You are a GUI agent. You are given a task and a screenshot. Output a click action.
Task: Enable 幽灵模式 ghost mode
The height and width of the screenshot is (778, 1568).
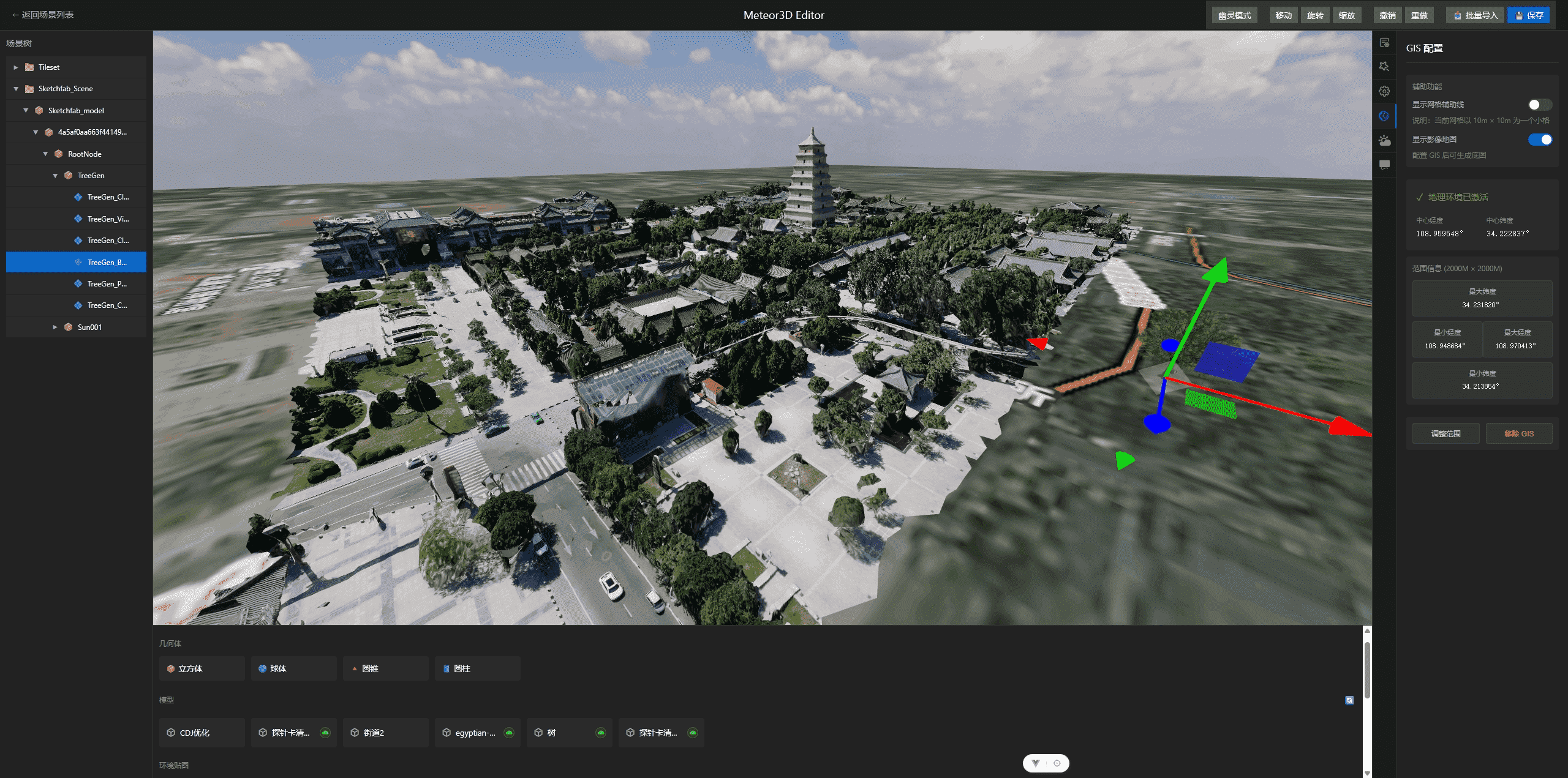coord(1234,15)
